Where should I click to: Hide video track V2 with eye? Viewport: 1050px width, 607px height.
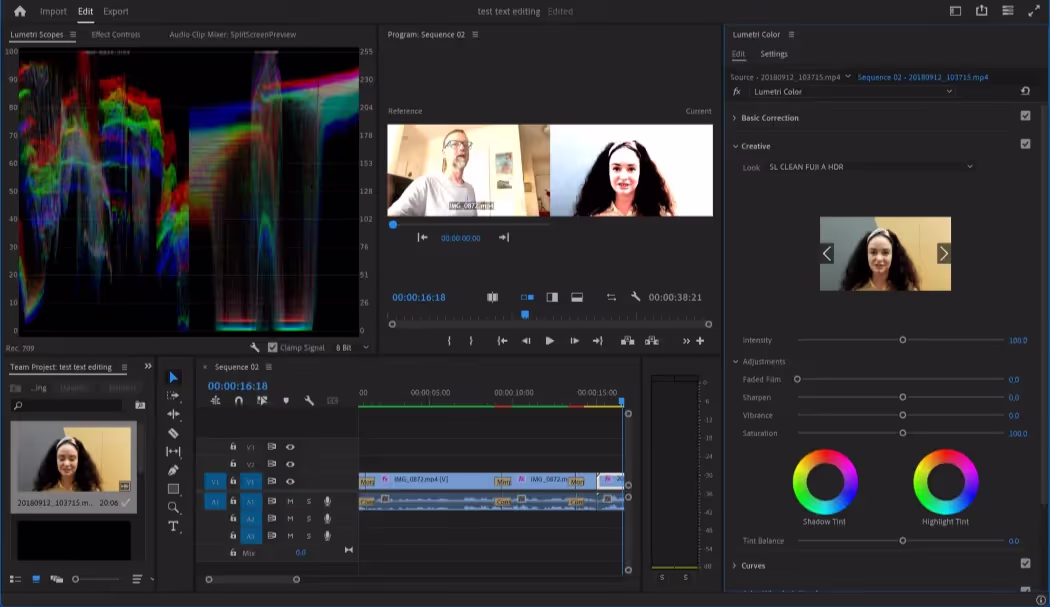click(290, 464)
